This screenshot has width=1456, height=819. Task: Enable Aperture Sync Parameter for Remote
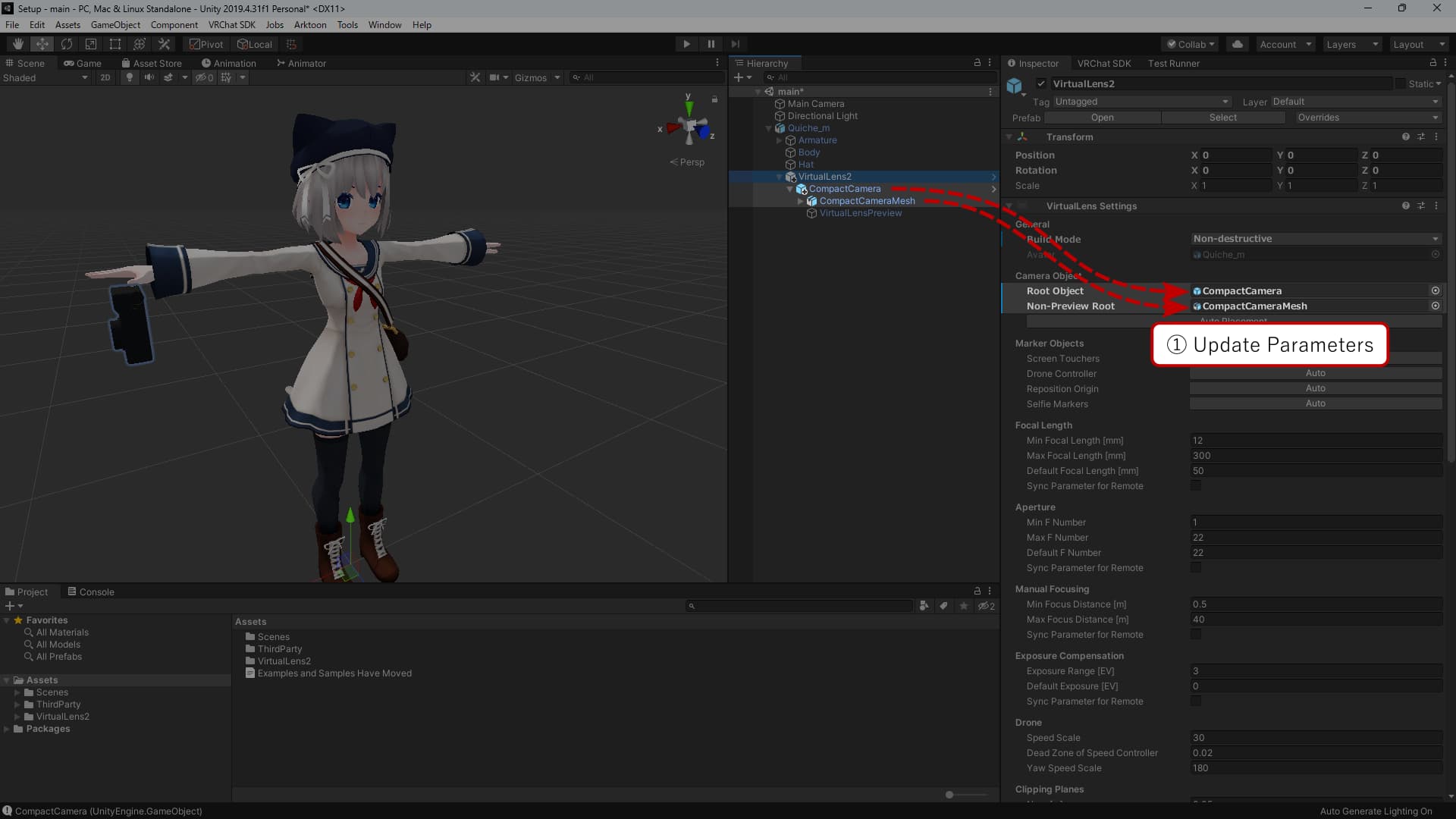click(x=1196, y=568)
